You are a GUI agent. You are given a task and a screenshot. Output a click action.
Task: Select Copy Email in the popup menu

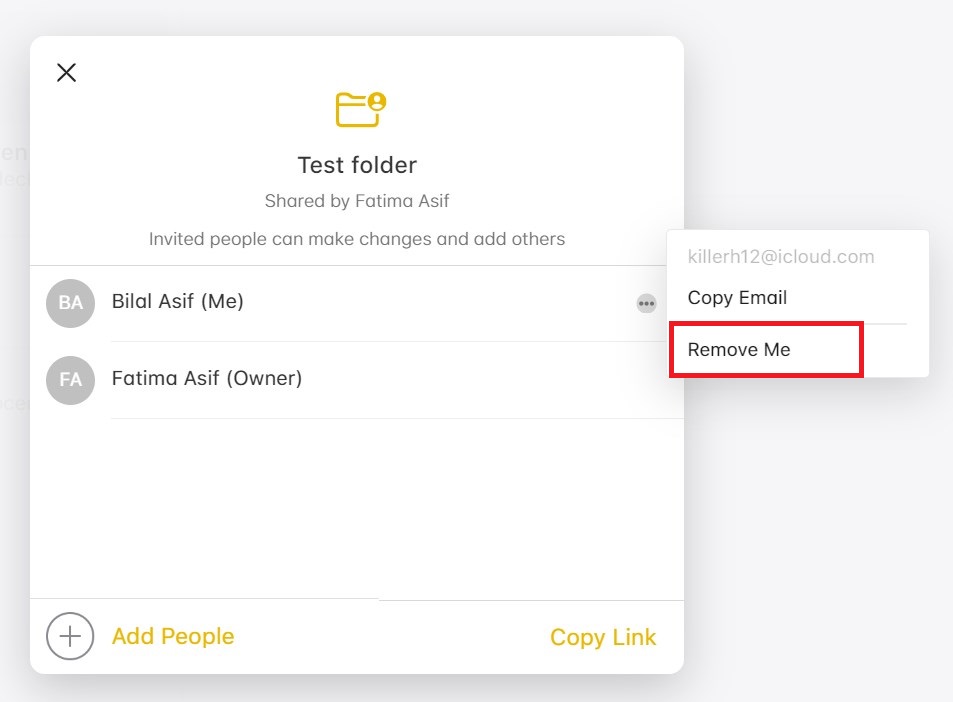tap(737, 297)
